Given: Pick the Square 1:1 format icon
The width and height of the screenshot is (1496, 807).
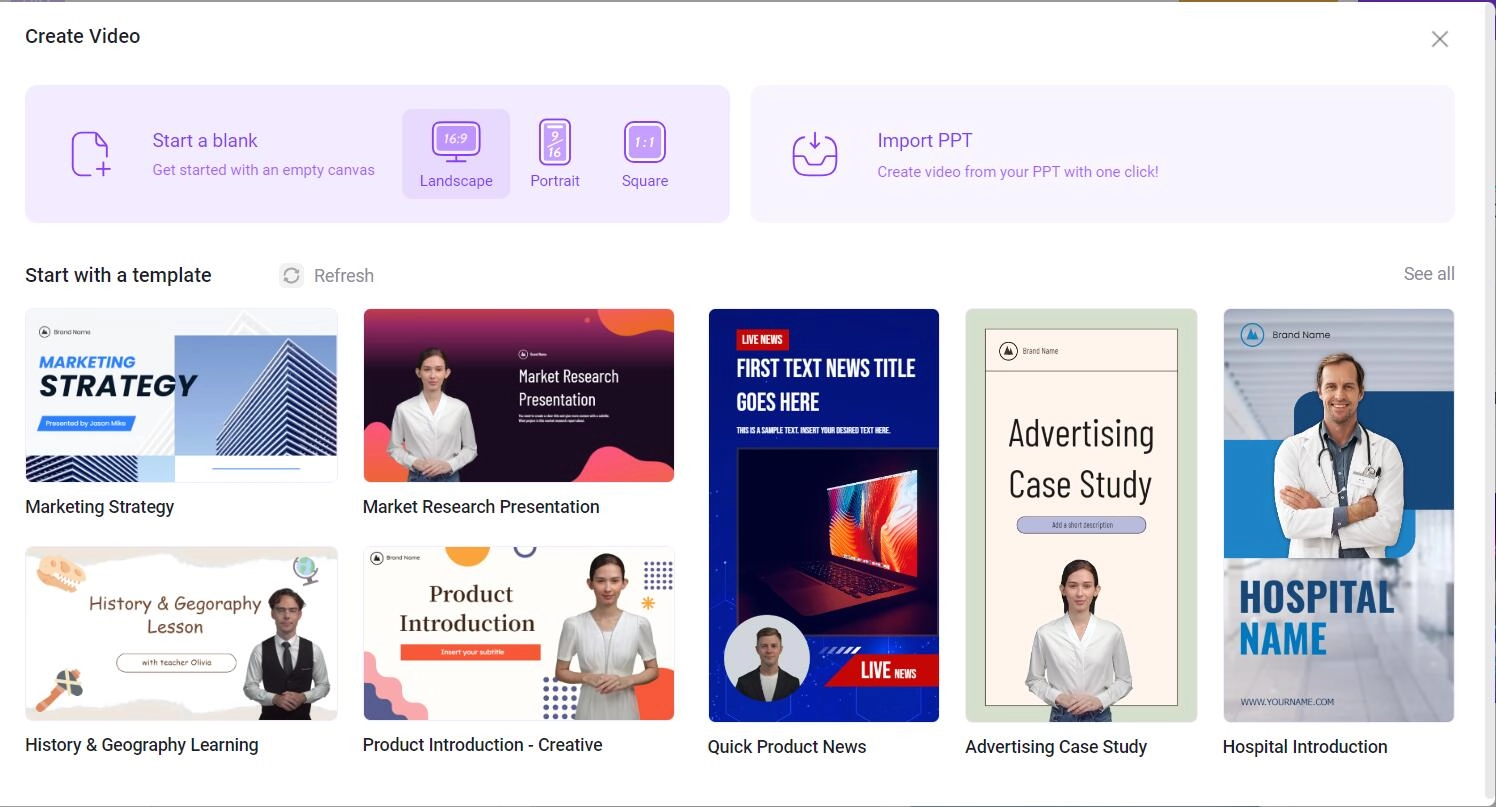Looking at the screenshot, I should 644,142.
